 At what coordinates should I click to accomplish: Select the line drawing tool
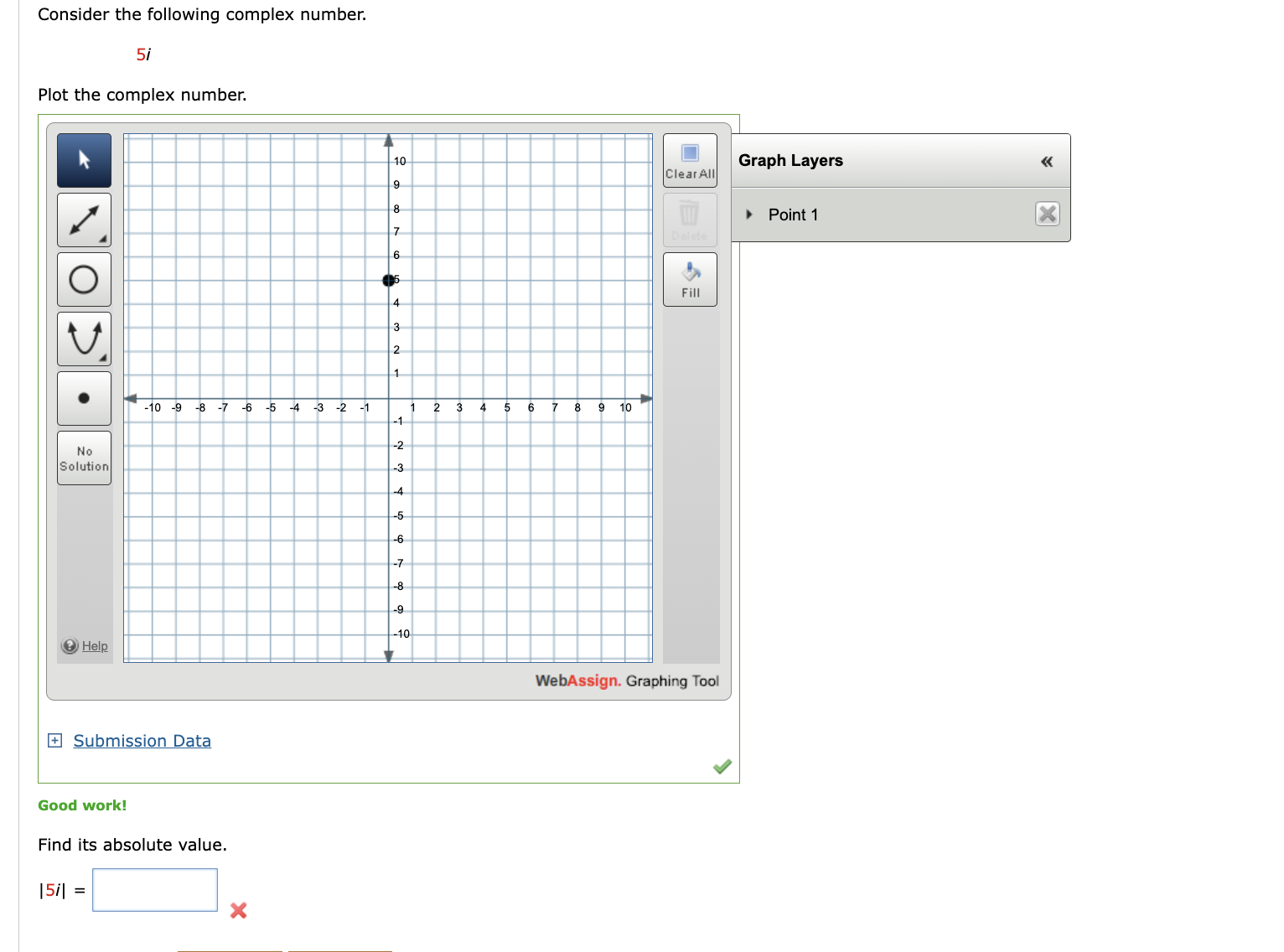pos(83,219)
